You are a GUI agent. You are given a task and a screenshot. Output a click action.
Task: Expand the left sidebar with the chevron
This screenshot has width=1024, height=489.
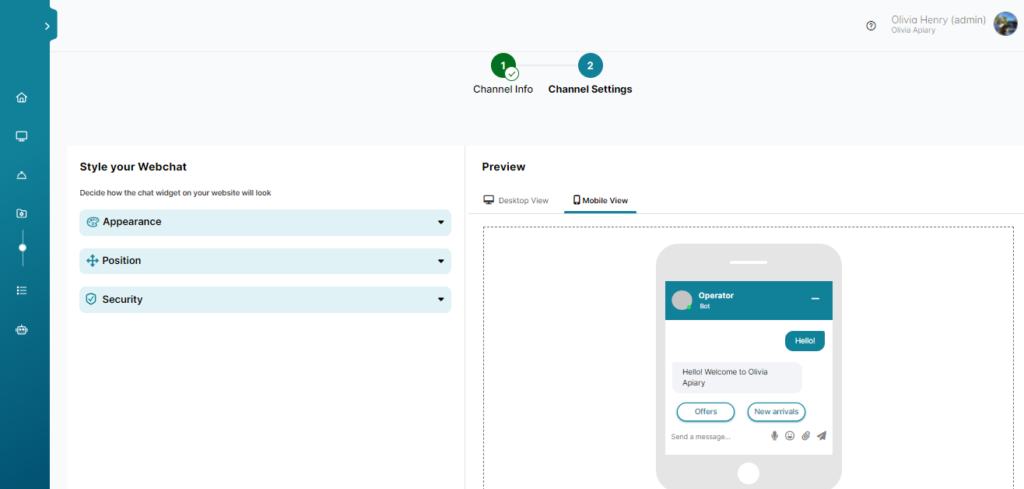[47, 26]
